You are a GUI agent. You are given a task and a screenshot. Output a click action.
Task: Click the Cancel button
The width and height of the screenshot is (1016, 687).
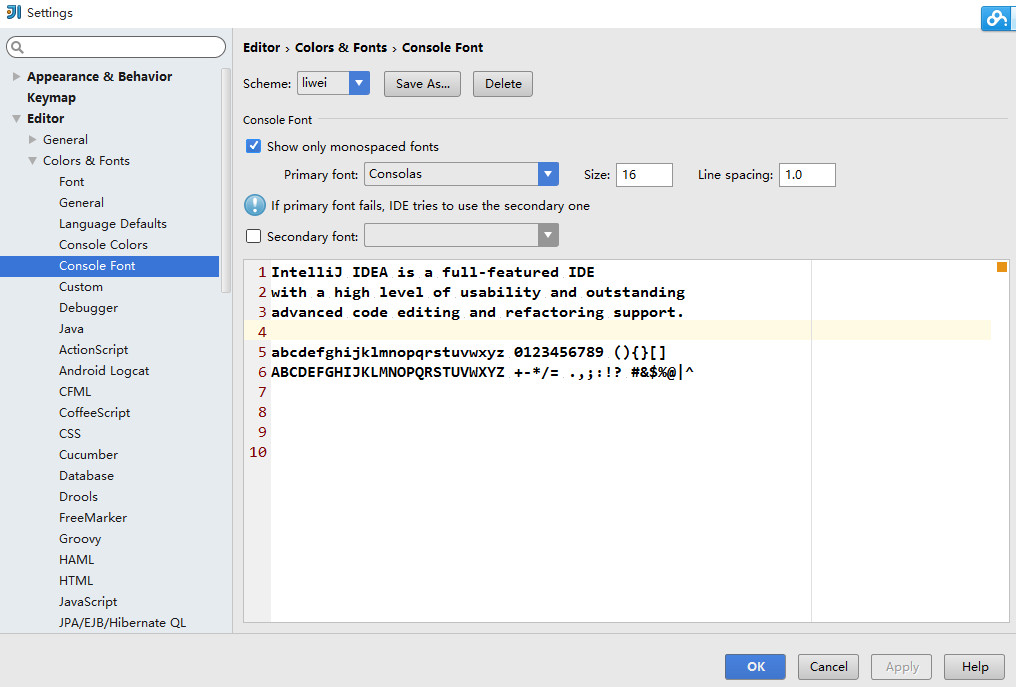click(x=828, y=666)
